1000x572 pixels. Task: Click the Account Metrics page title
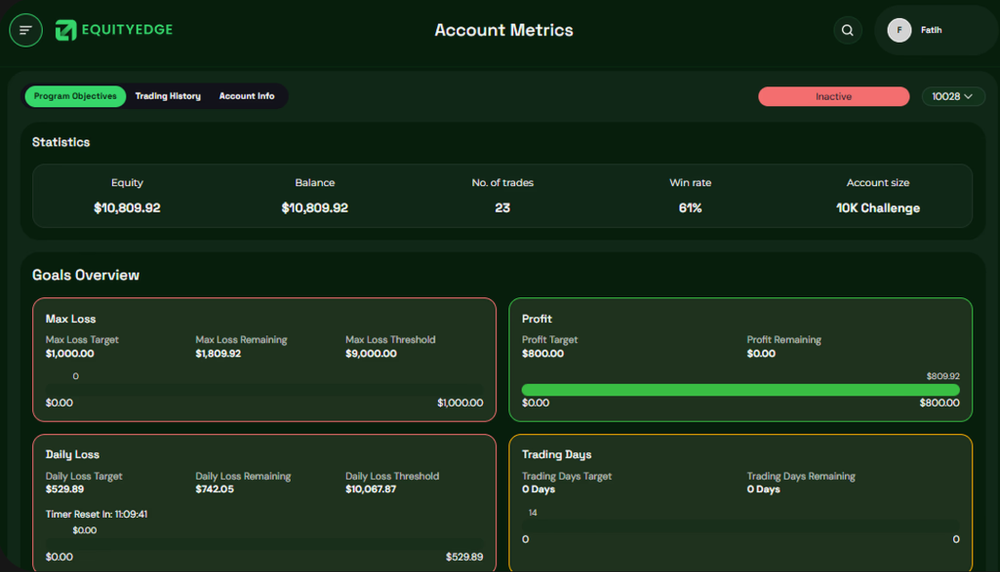[504, 30]
